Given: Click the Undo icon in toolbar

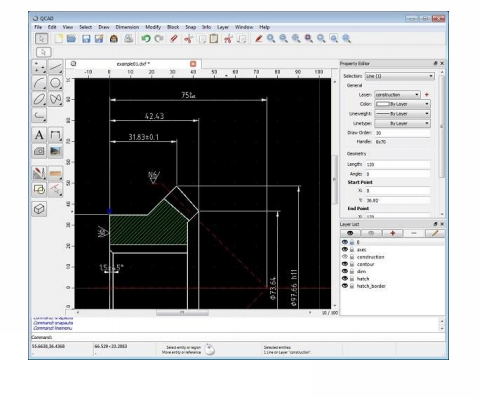Looking at the screenshot, I should 146,39.
